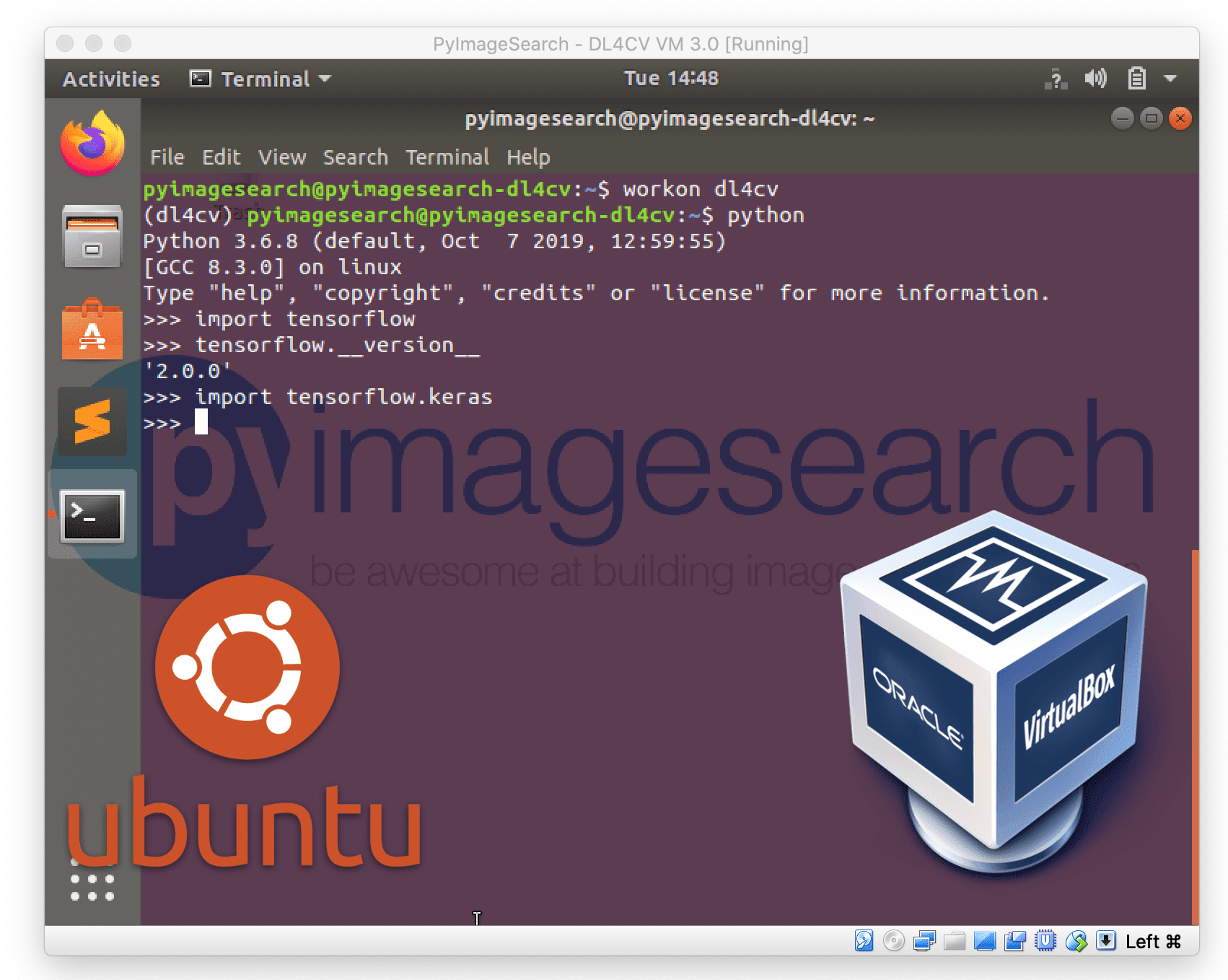Toggle the volume indicator in the top panel
This screenshot has height=980, width=1228.
[1095, 78]
